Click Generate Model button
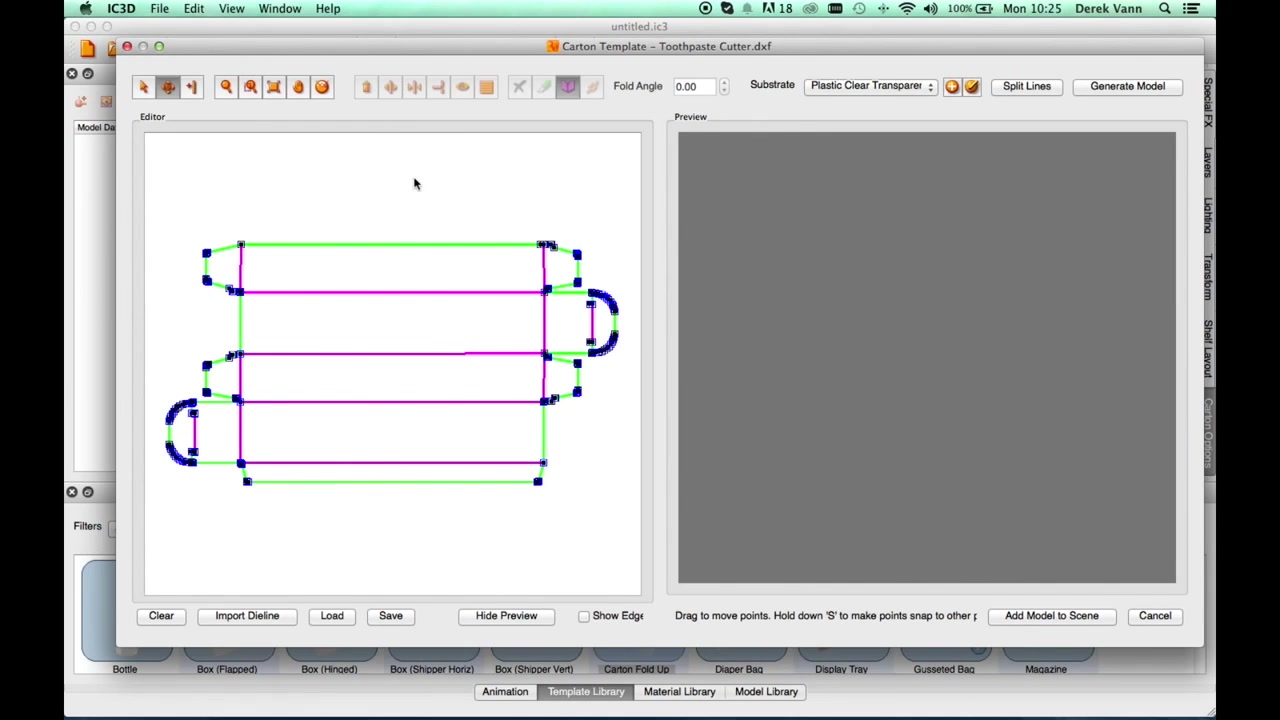 coord(1127,86)
